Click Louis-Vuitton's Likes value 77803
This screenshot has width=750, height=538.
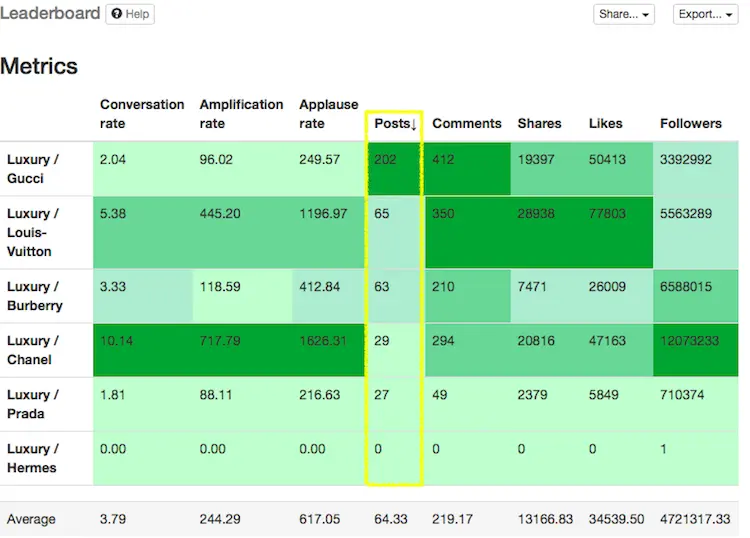coord(607,213)
